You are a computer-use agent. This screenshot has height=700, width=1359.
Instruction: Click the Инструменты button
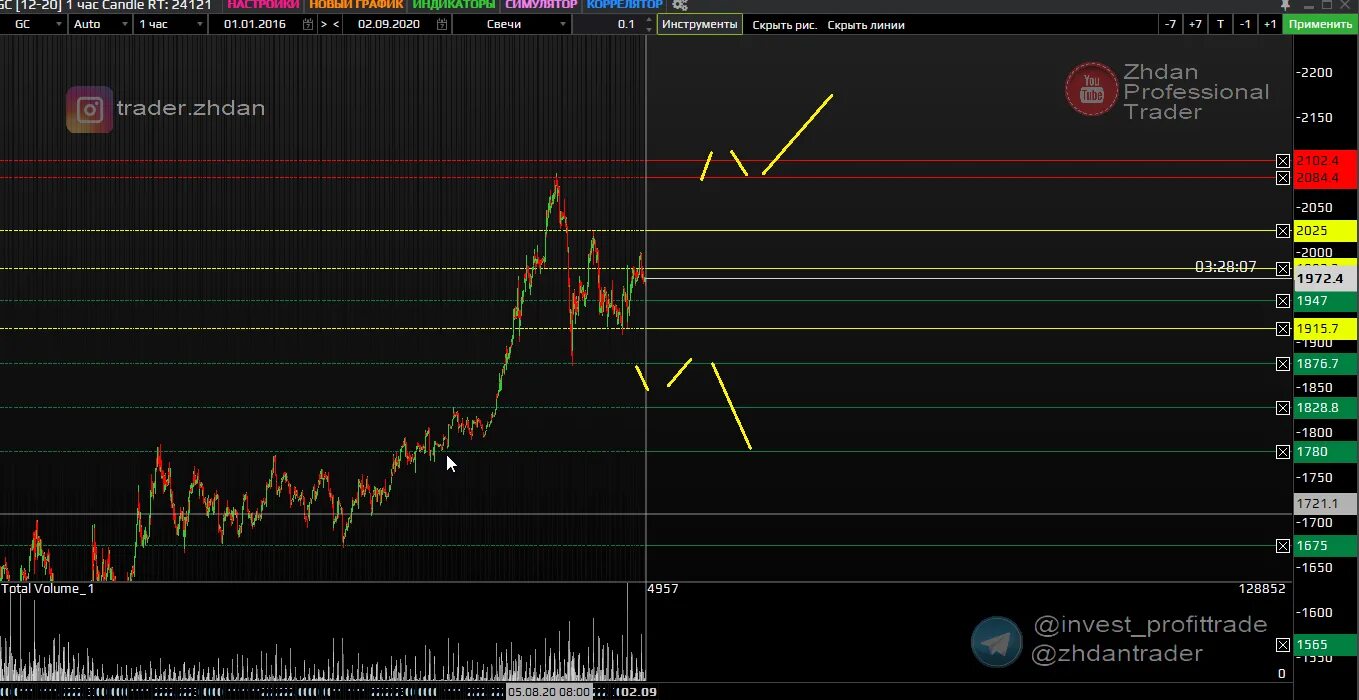pyautogui.click(x=700, y=24)
